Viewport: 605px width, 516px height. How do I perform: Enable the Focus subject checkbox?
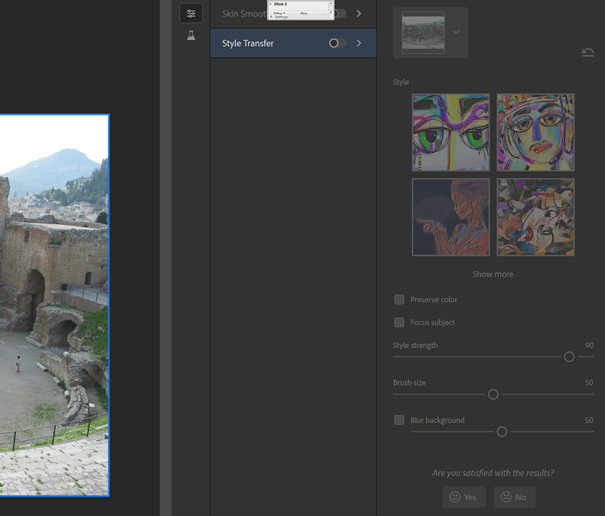click(x=399, y=322)
